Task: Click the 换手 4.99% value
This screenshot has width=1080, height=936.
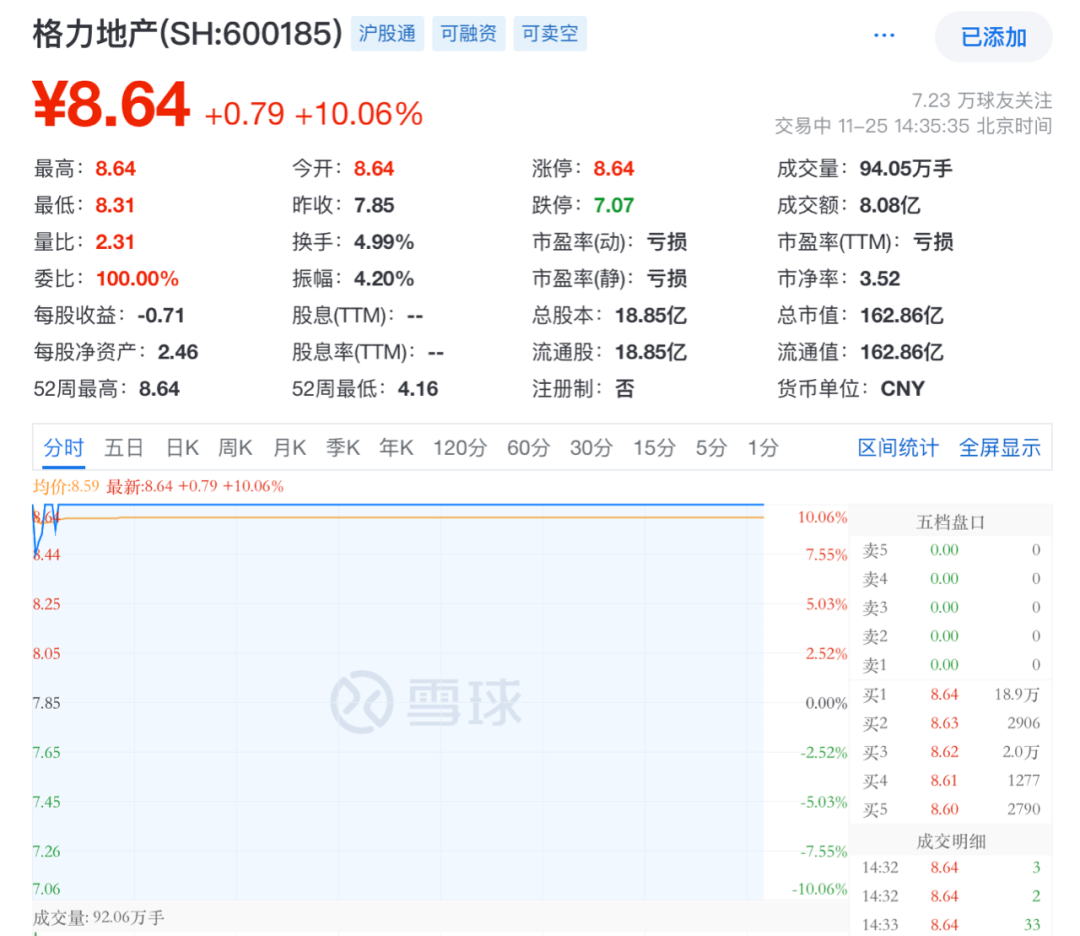Action: pos(384,242)
